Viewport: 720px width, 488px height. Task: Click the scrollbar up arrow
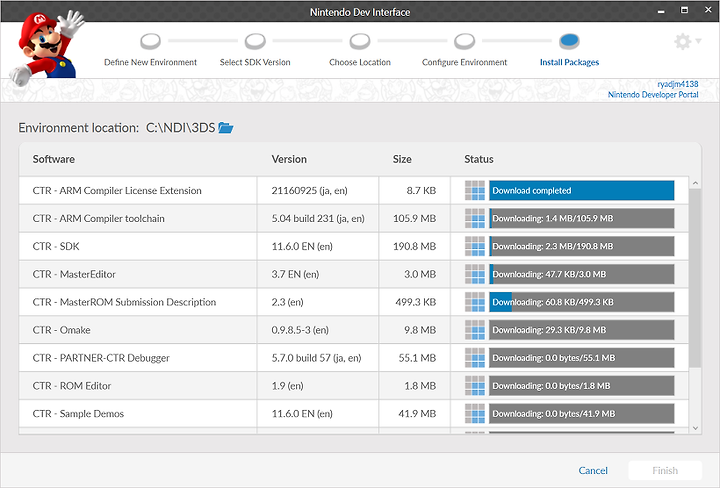click(x=695, y=183)
